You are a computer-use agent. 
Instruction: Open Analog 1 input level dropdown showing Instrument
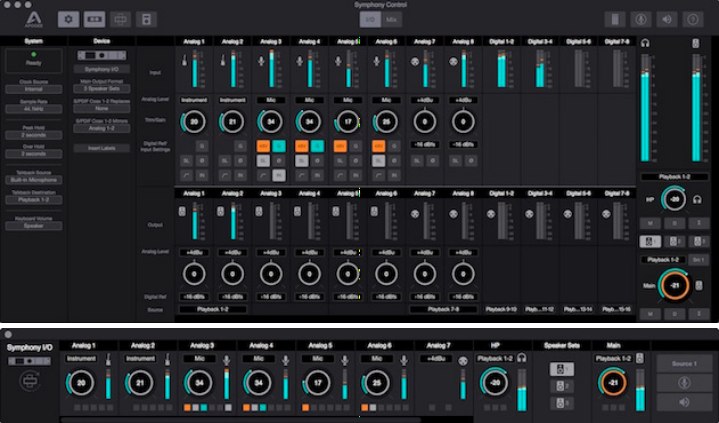[x=194, y=100]
